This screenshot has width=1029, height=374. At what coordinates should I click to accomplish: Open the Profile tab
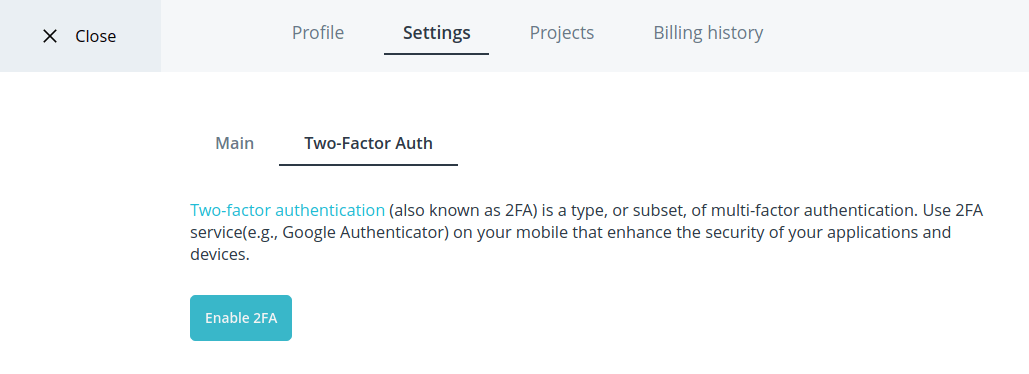point(318,33)
